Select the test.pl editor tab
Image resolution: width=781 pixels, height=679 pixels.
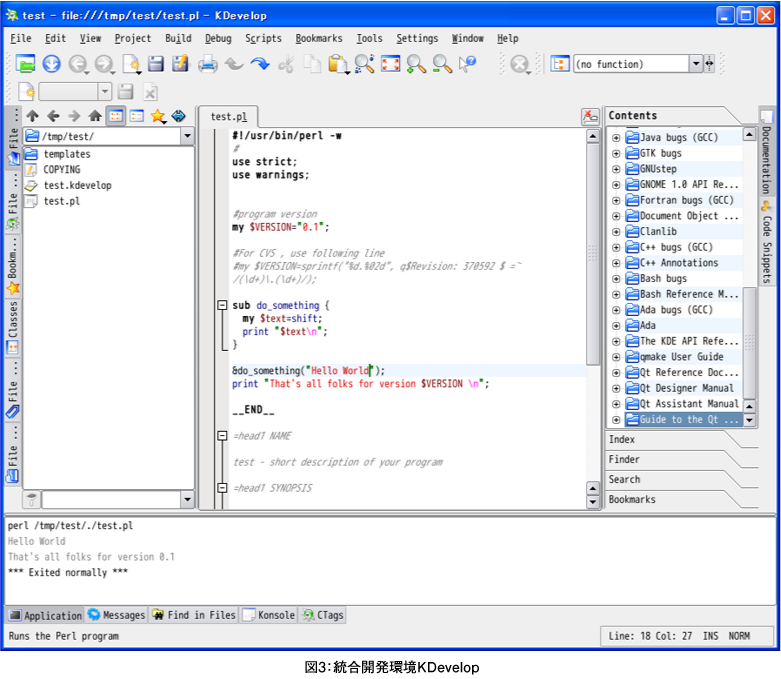coord(229,117)
